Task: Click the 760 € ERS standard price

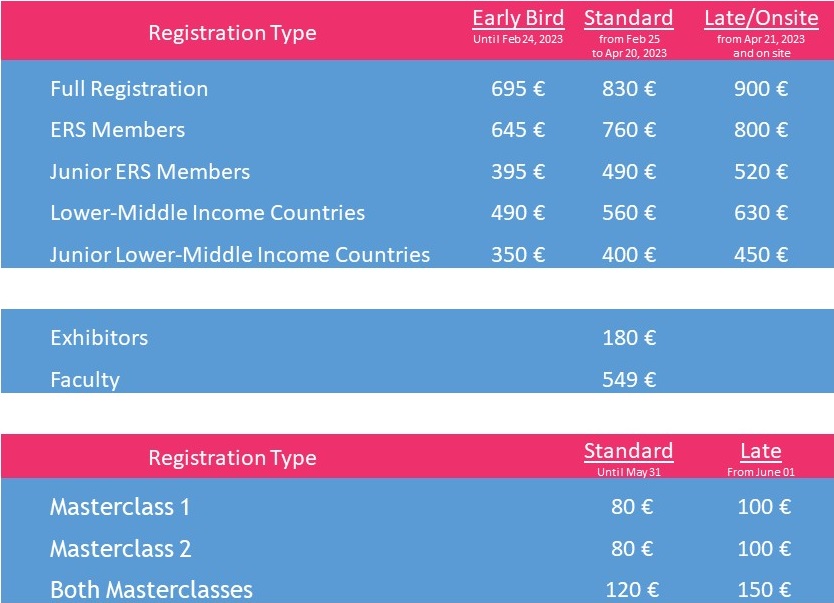Action: click(x=629, y=130)
